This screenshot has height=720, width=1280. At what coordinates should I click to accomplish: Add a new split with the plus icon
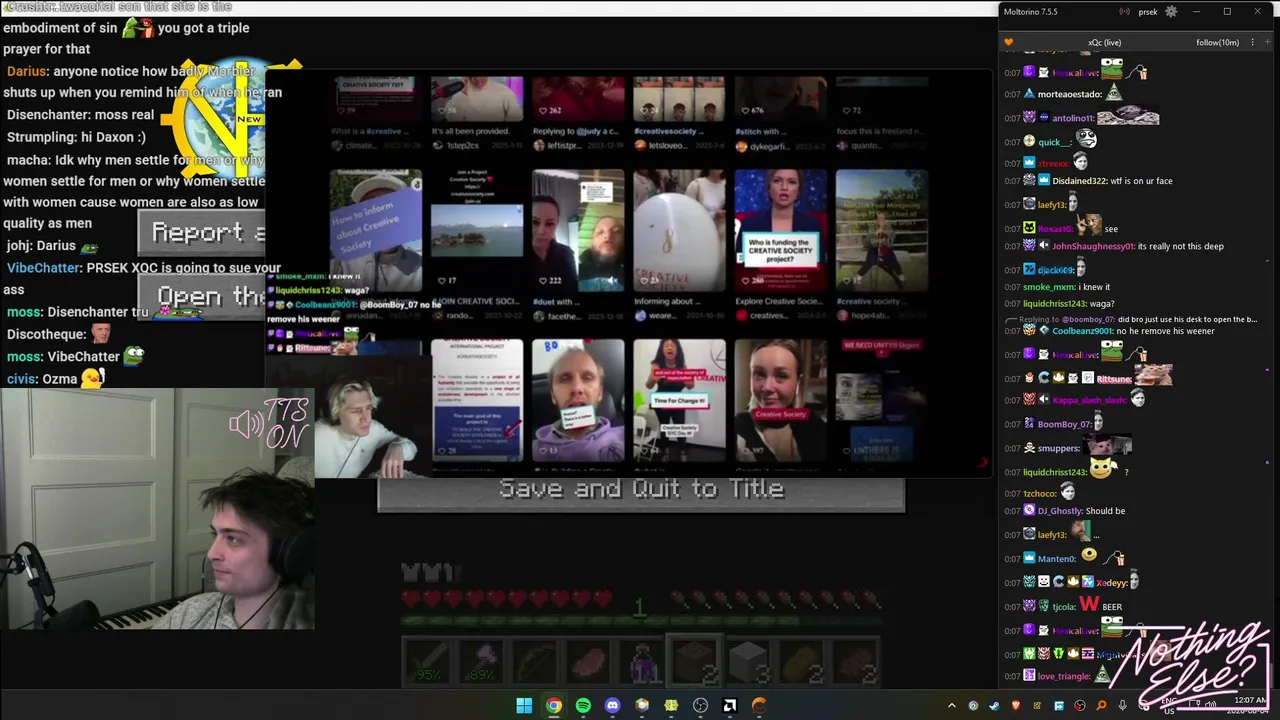click(x=1269, y=42)
